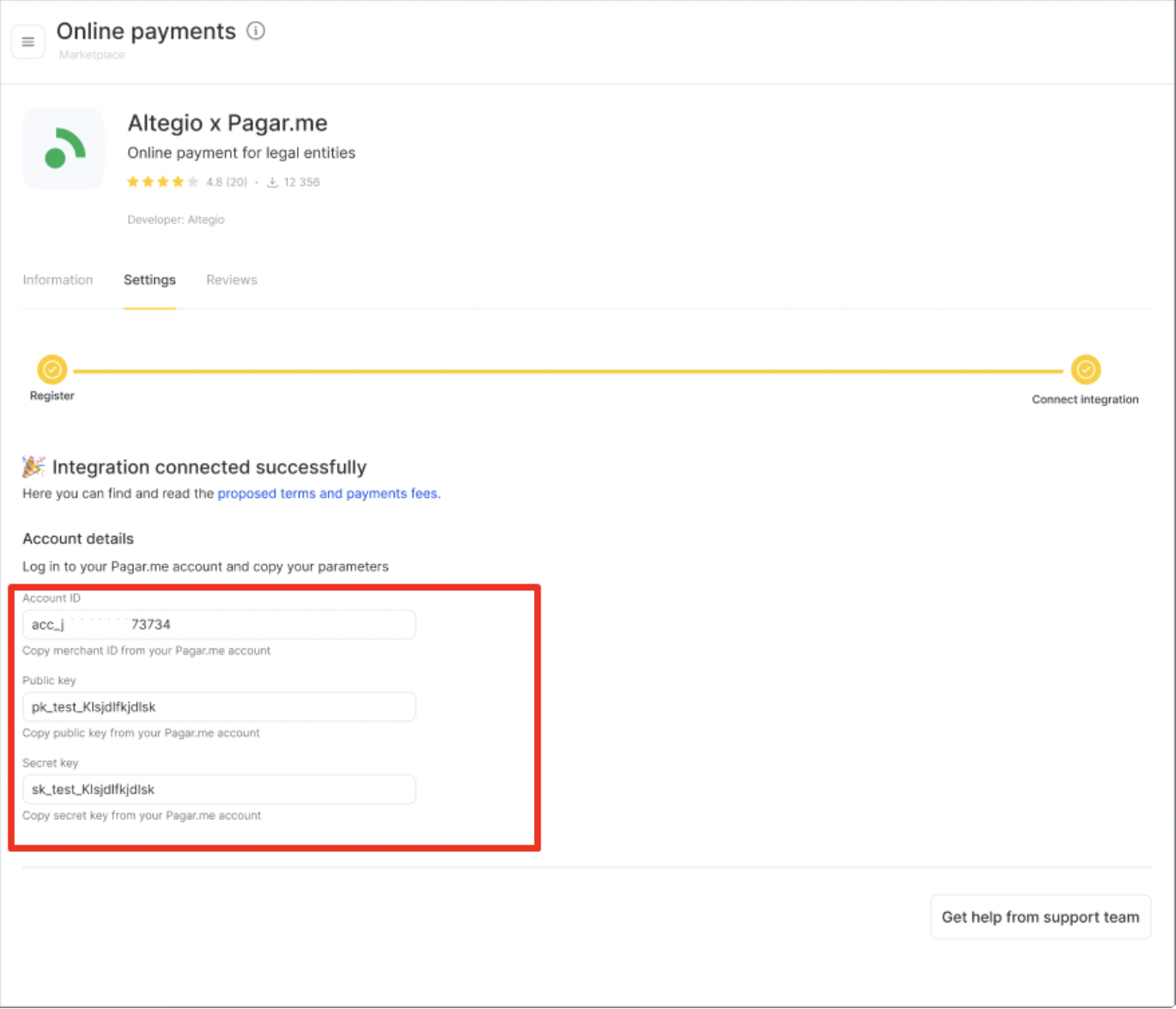Screen dimensions: 1176x1009
Task: Click the Integration connected successfully heading
Action: (x=209, y=467)
